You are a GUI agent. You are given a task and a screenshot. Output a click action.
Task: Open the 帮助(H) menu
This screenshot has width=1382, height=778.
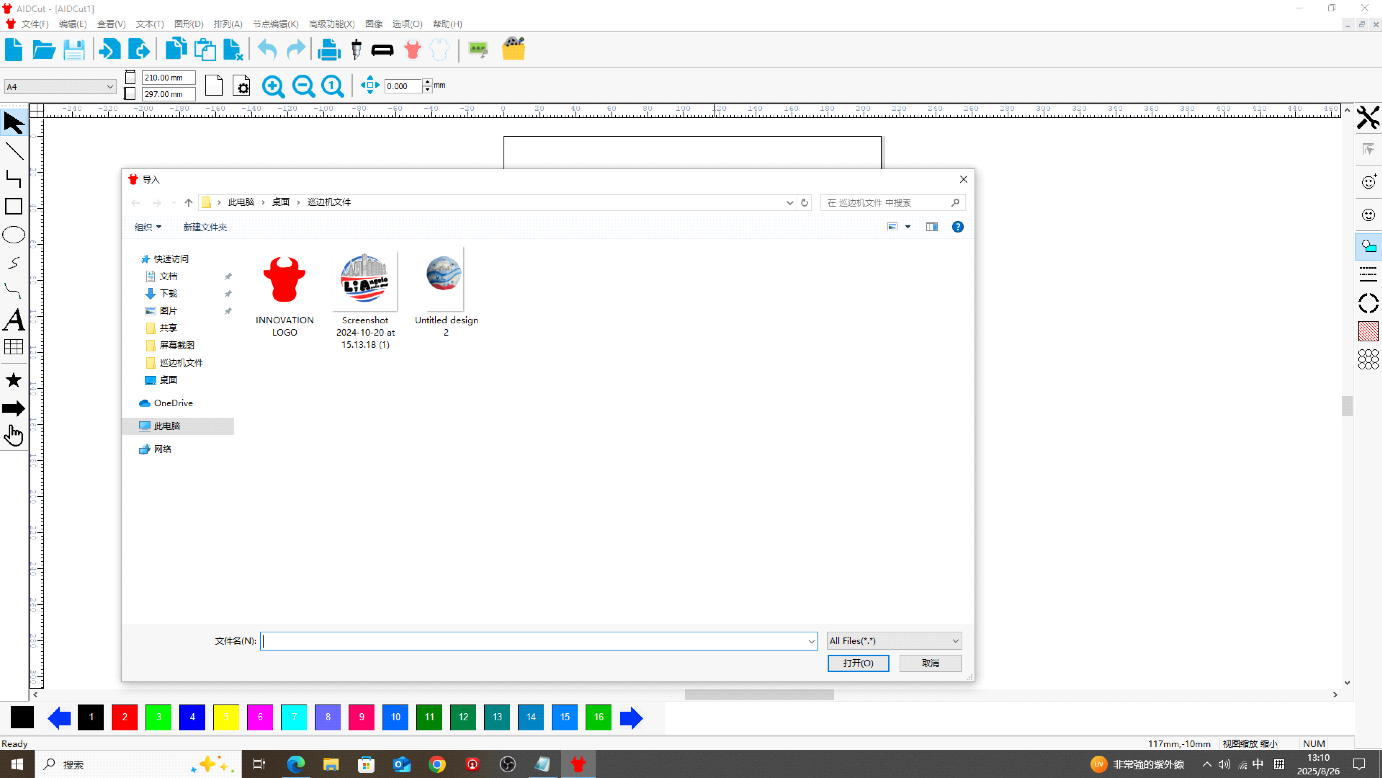448,24
